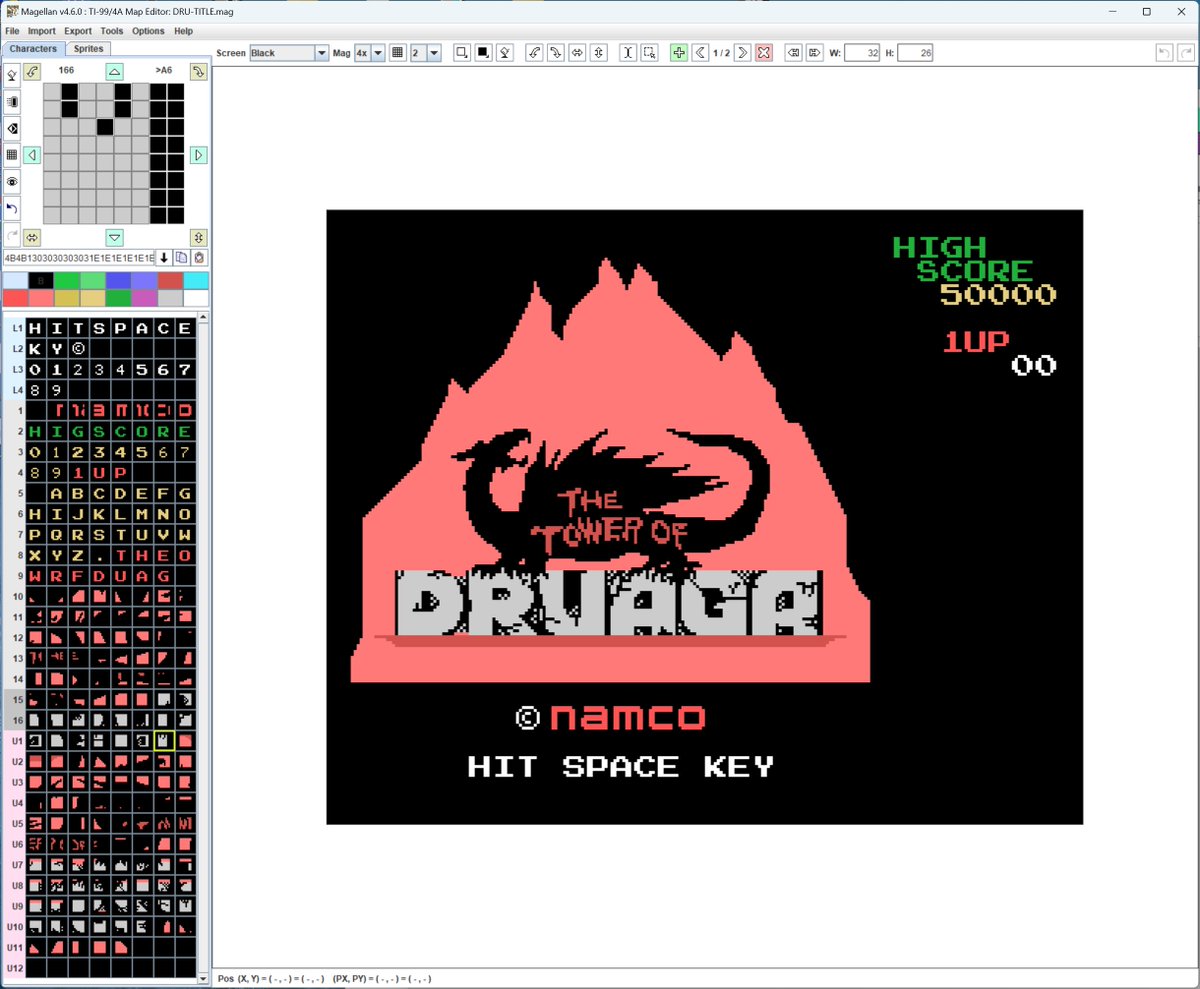Select the yellow-highlighted tile in row U1
This screenshot has height=989, width=1200.
pyautogui.click(x=163, y=741)
